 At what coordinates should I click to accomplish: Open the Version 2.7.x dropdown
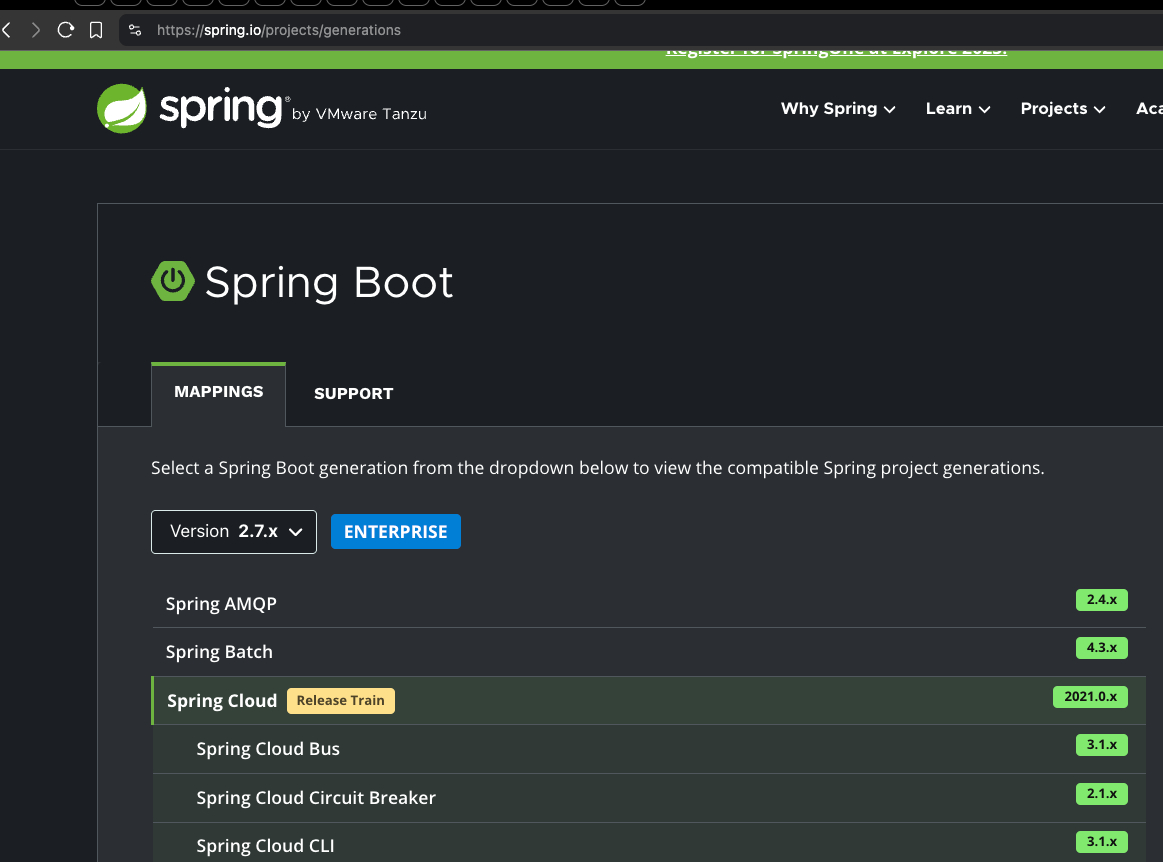pos(234,532)
